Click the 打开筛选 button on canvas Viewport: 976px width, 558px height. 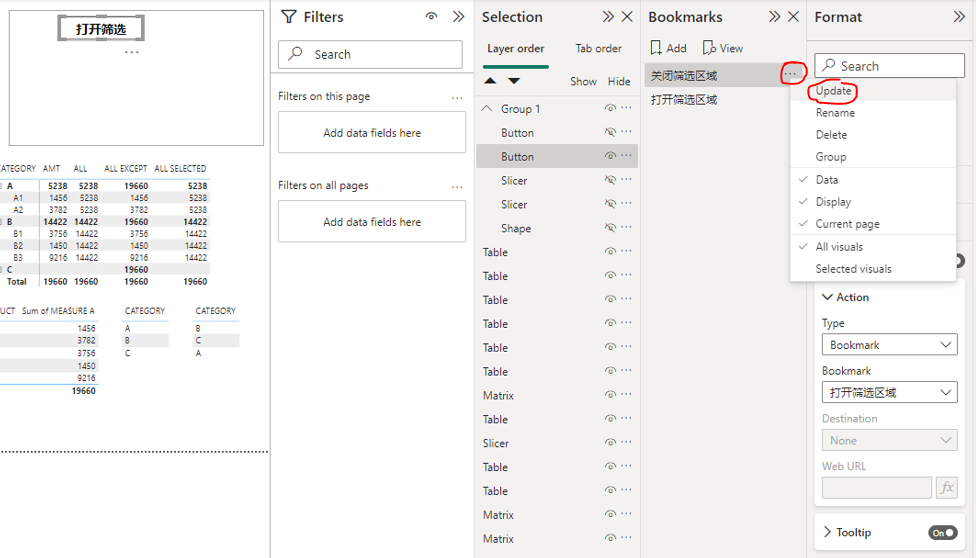tap(101, 29)
